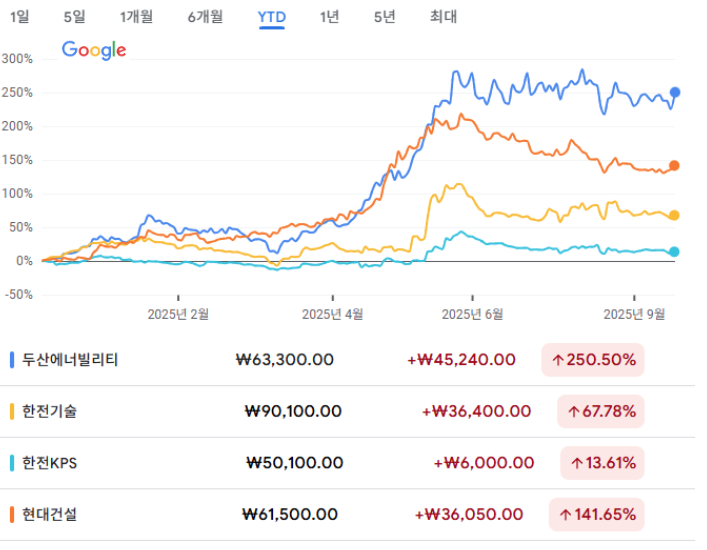707x550 pixels.
Task: Click yellow endpoint dot of 한전기술 line
Action: (x=674, y=215)
